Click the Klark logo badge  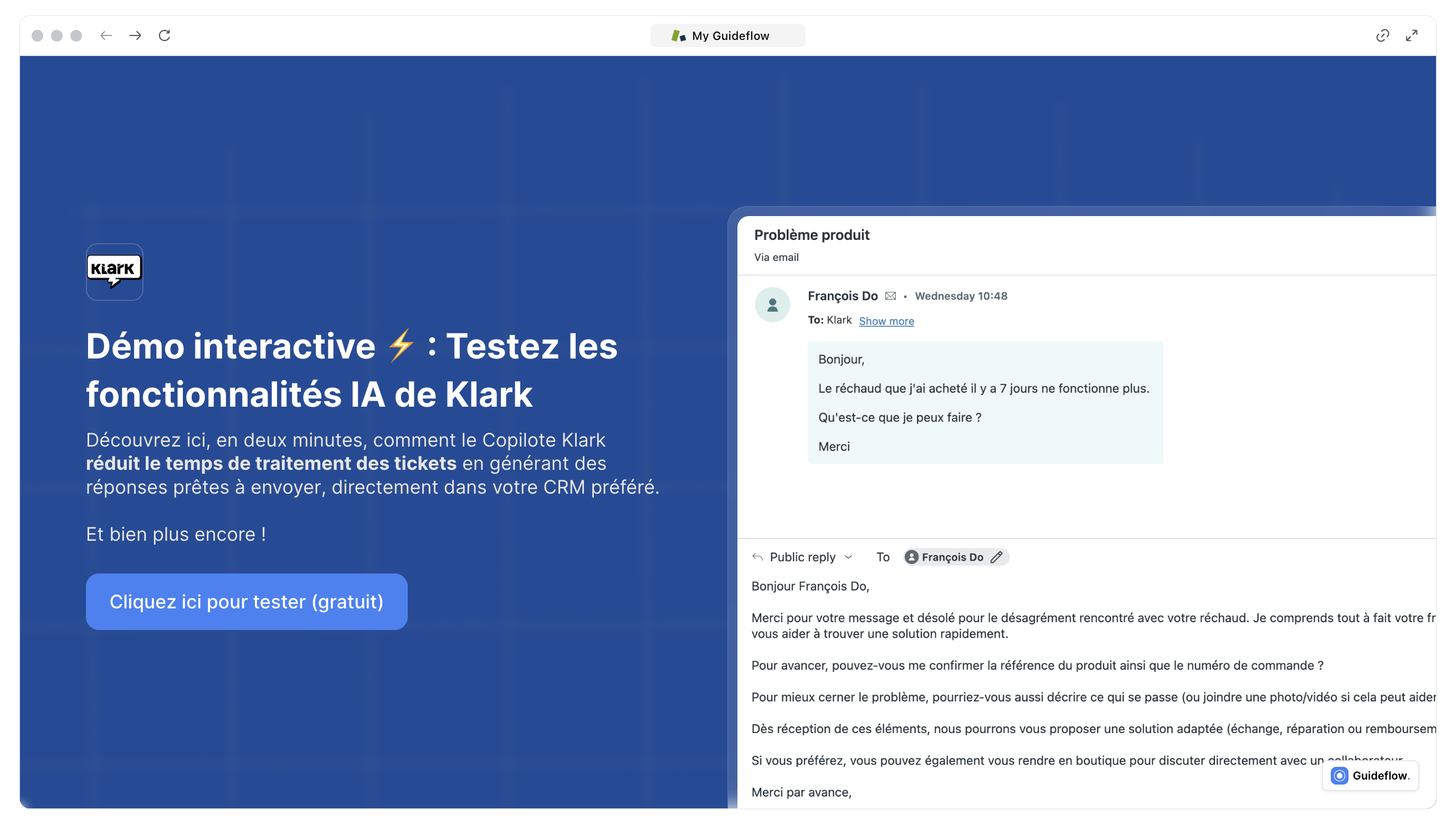click(x=115, y=272)
